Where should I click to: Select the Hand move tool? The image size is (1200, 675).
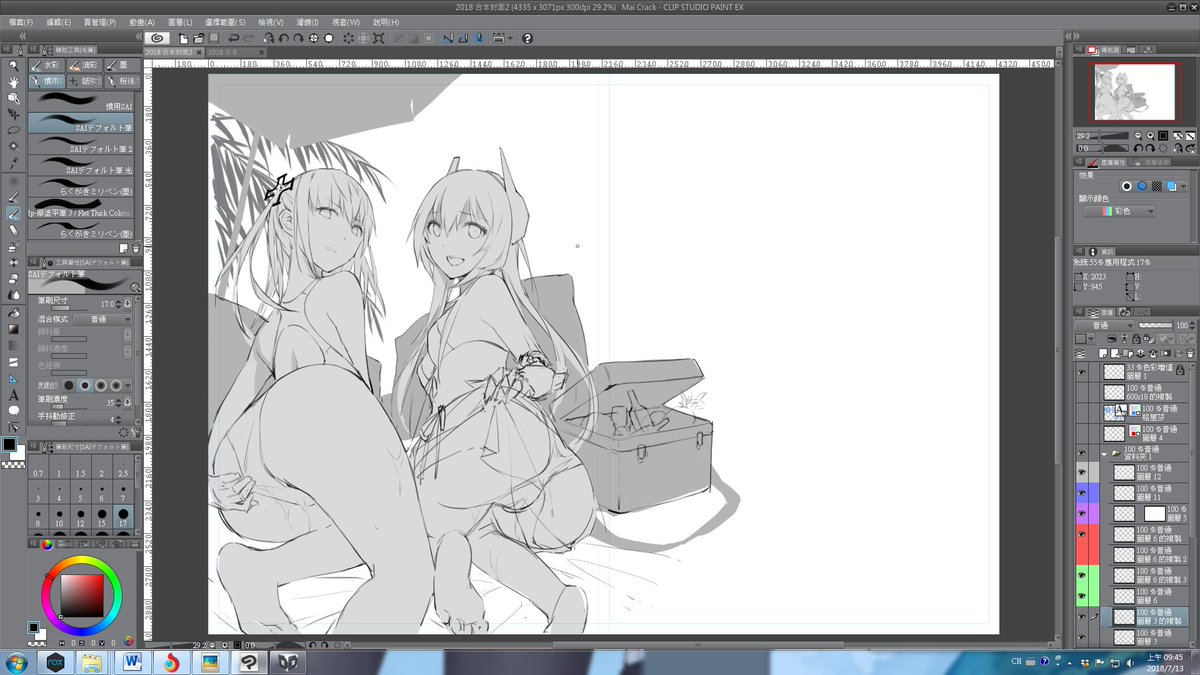(13, 81)
